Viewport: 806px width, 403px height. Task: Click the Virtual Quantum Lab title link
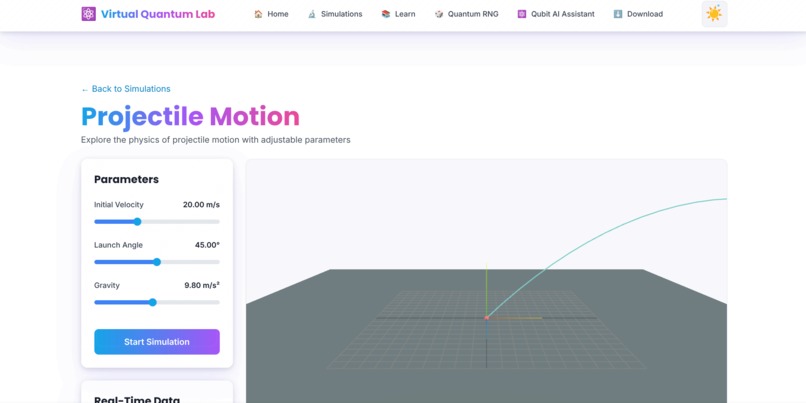coord(158,14)
